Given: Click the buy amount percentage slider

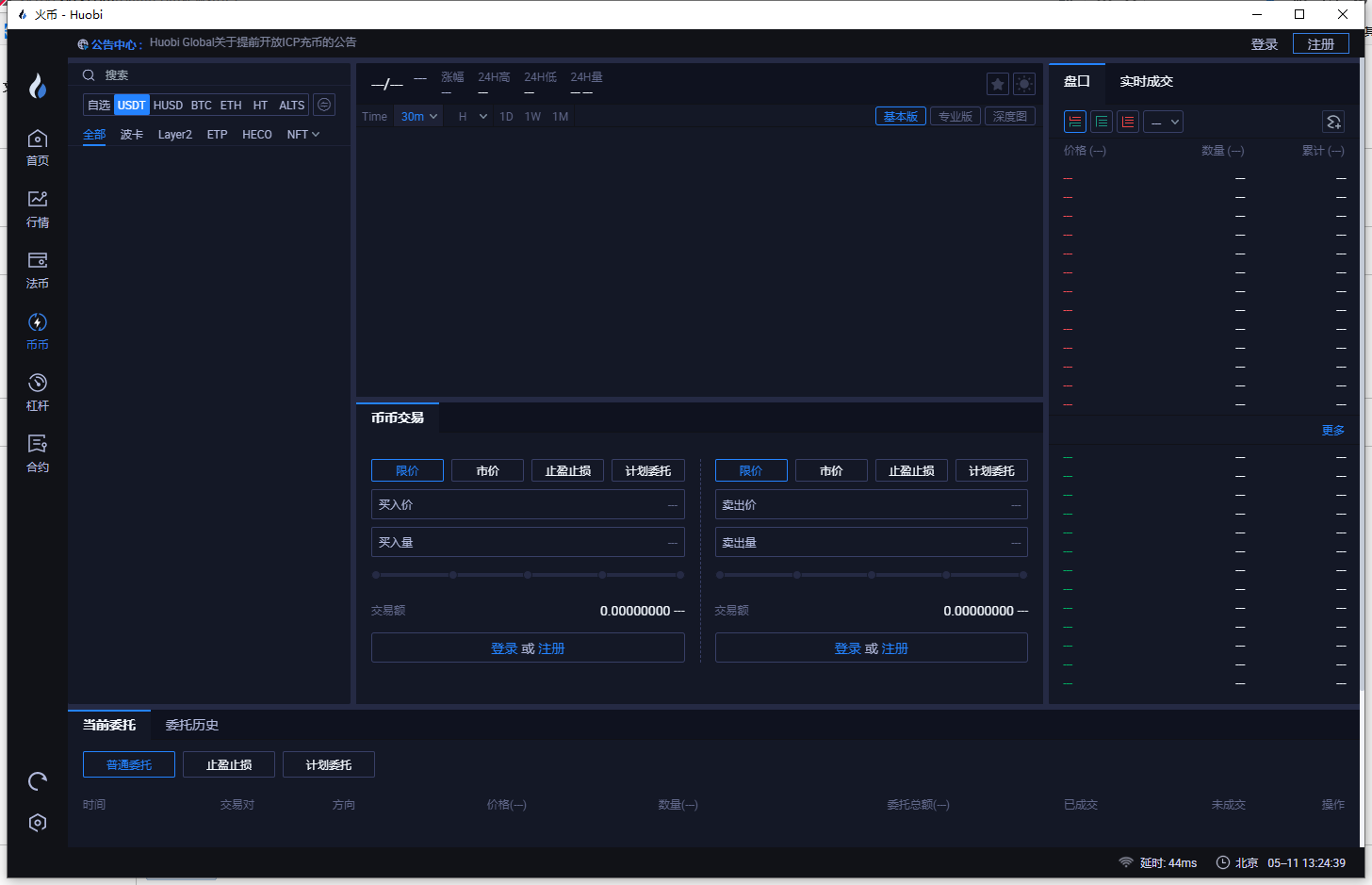Looking at the screenshot, I should click(528, 575).
